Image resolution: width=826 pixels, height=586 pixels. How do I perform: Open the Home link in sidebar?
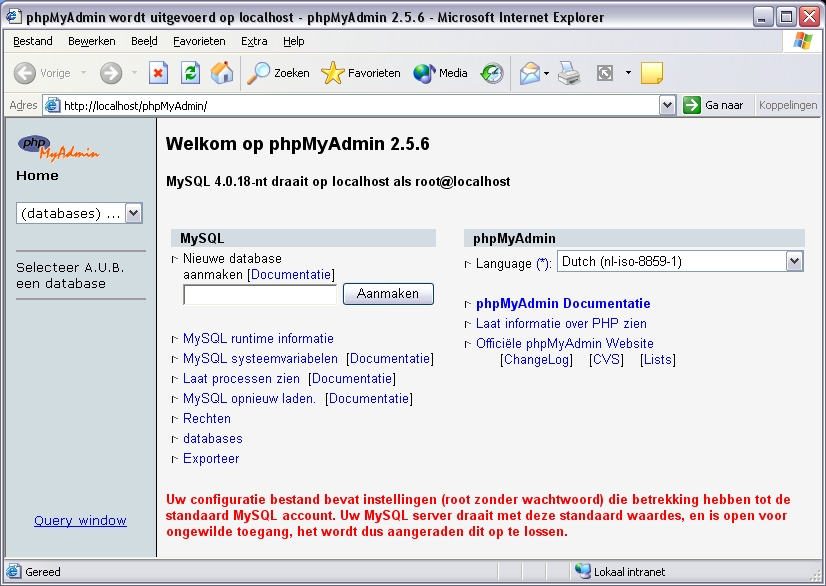pos(37,175)
